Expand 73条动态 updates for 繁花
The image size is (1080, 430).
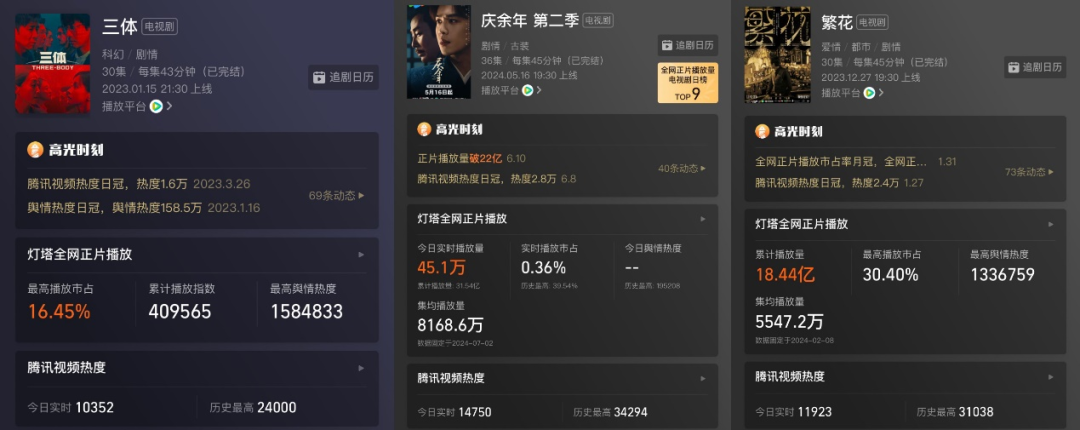tap(1029, 172)
